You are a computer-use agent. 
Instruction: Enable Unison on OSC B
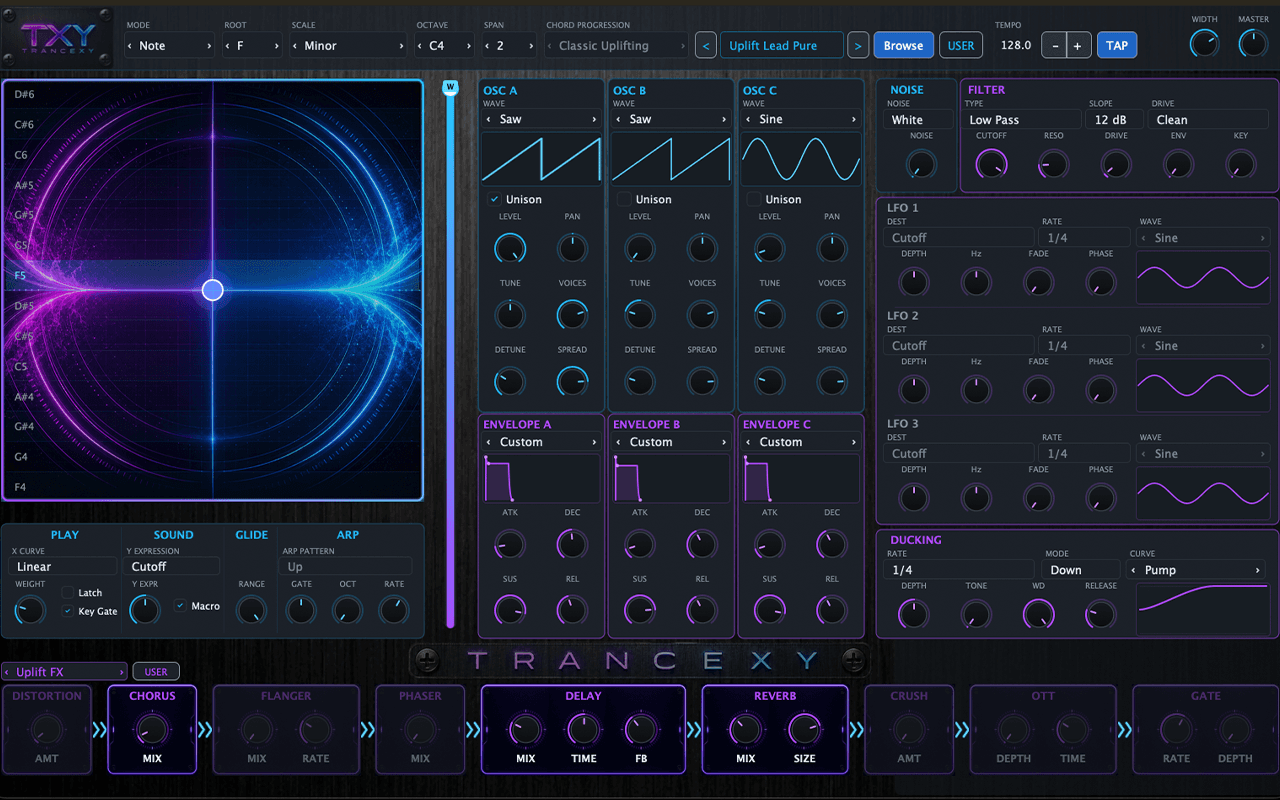click(624, 199)
